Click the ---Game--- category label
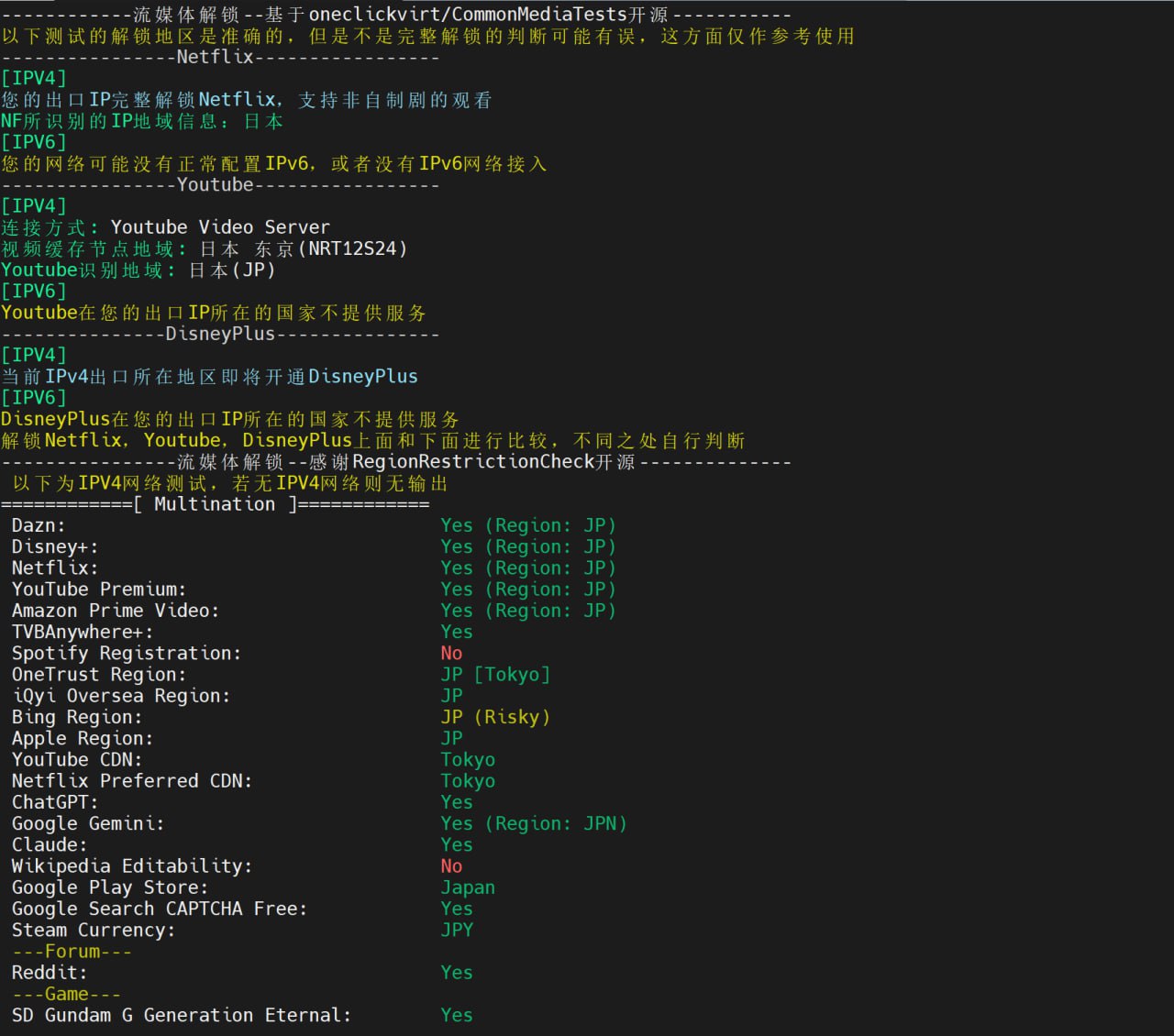 [66, 994]
